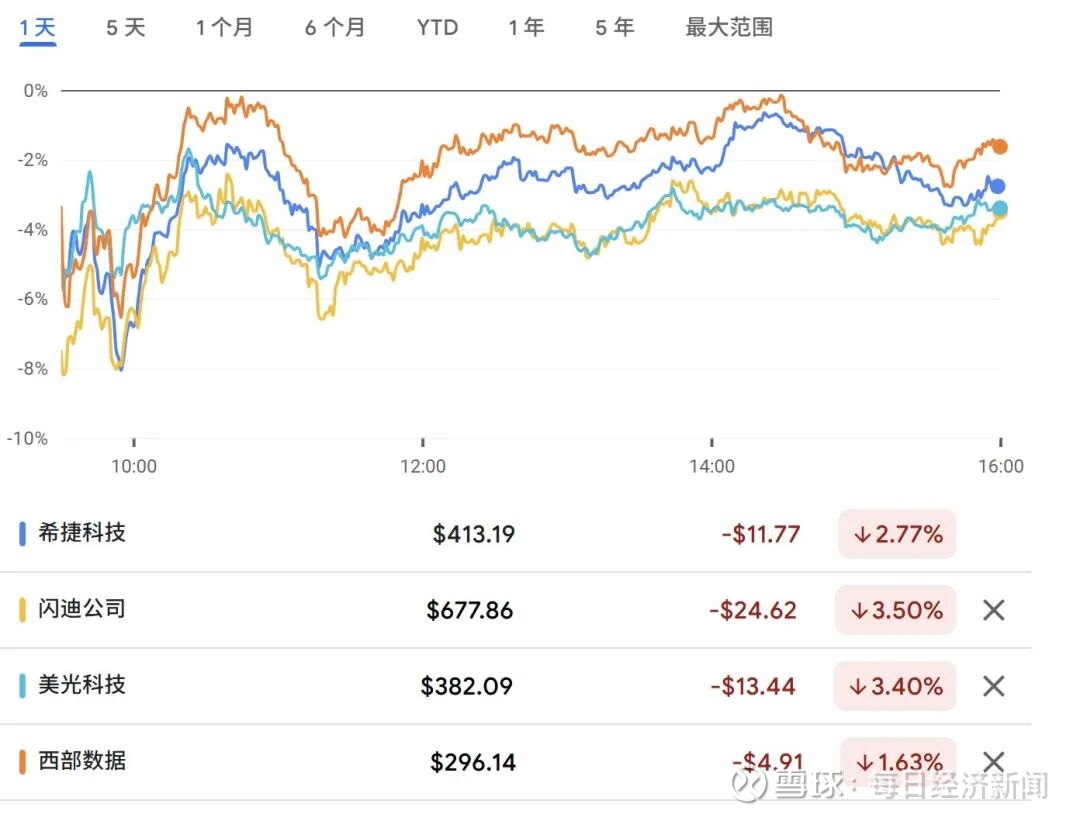The image size is (1080, 818).
Task: Show the 6个月 chart range
Action: point(335,27)
